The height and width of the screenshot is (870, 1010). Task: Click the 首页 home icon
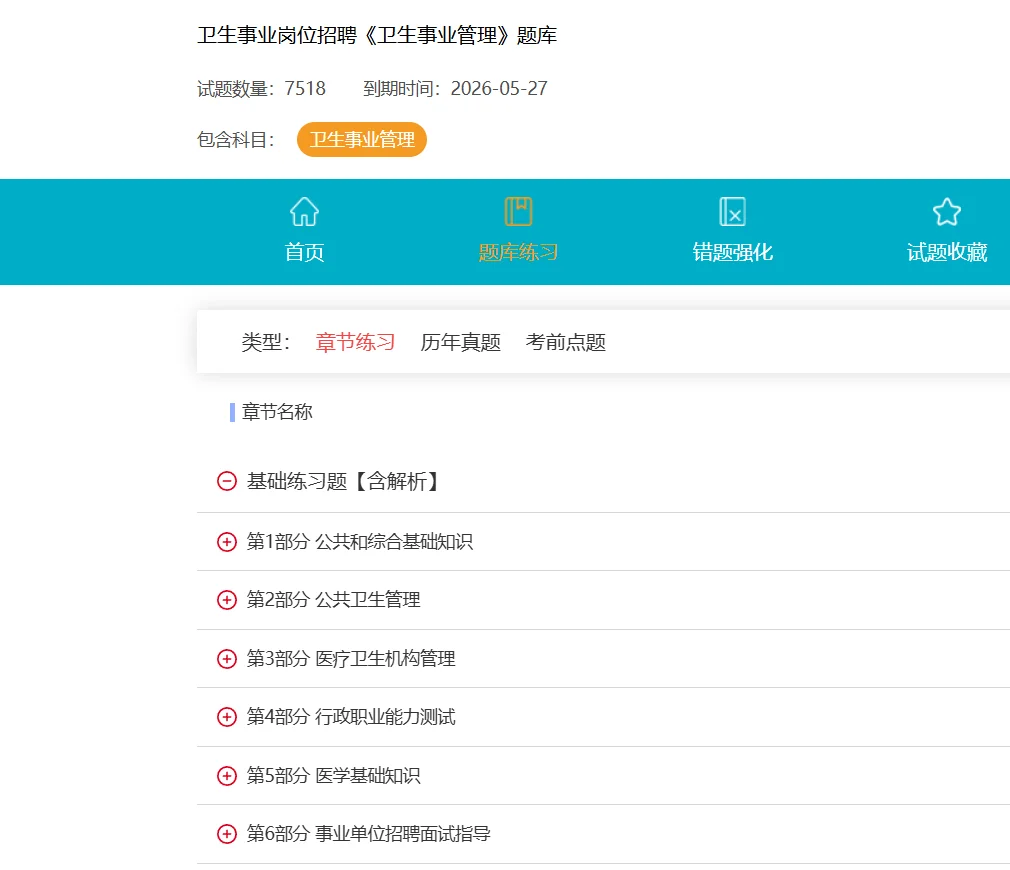[x=303, y=211]
